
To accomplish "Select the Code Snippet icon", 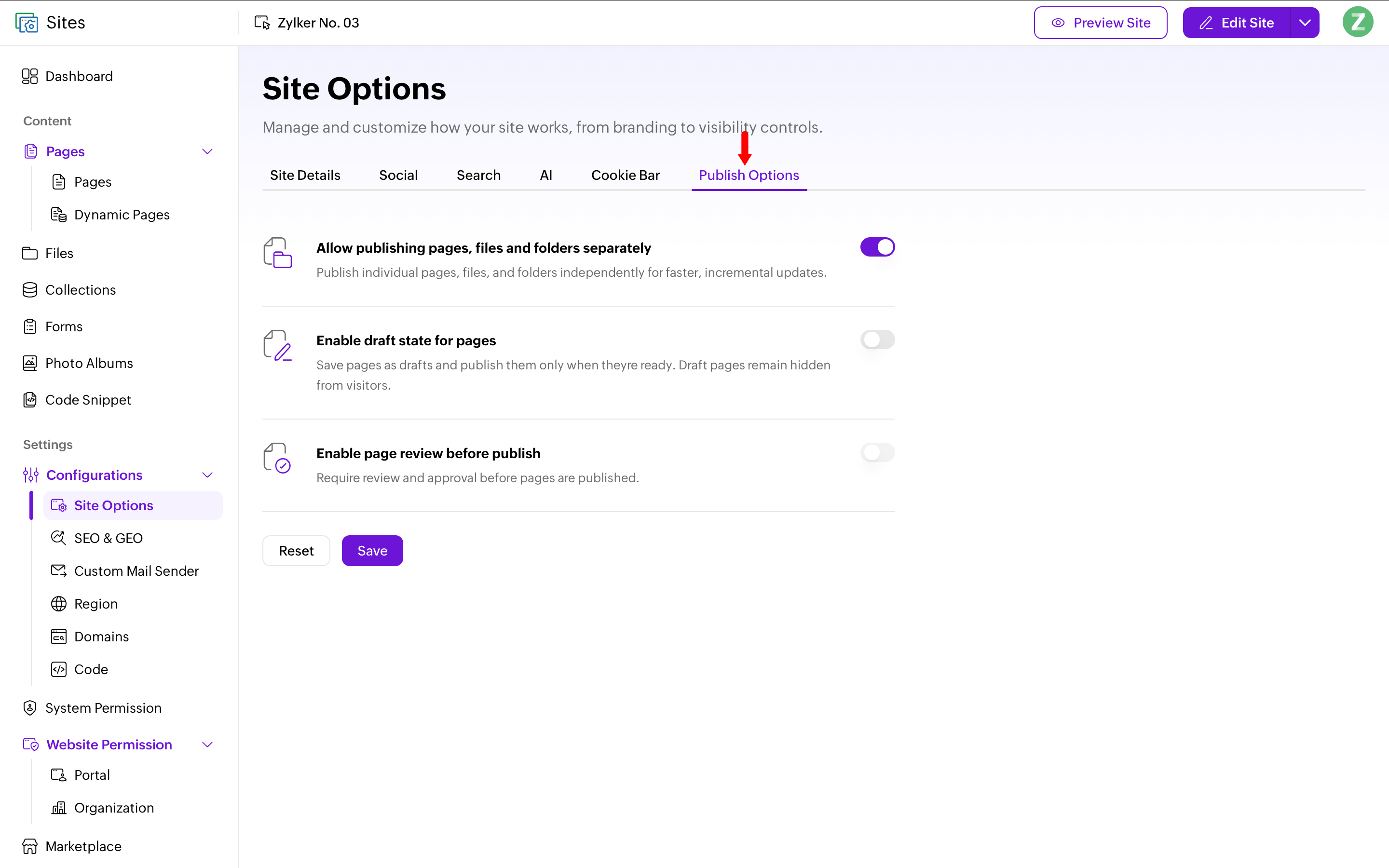I will click(30, 400).
